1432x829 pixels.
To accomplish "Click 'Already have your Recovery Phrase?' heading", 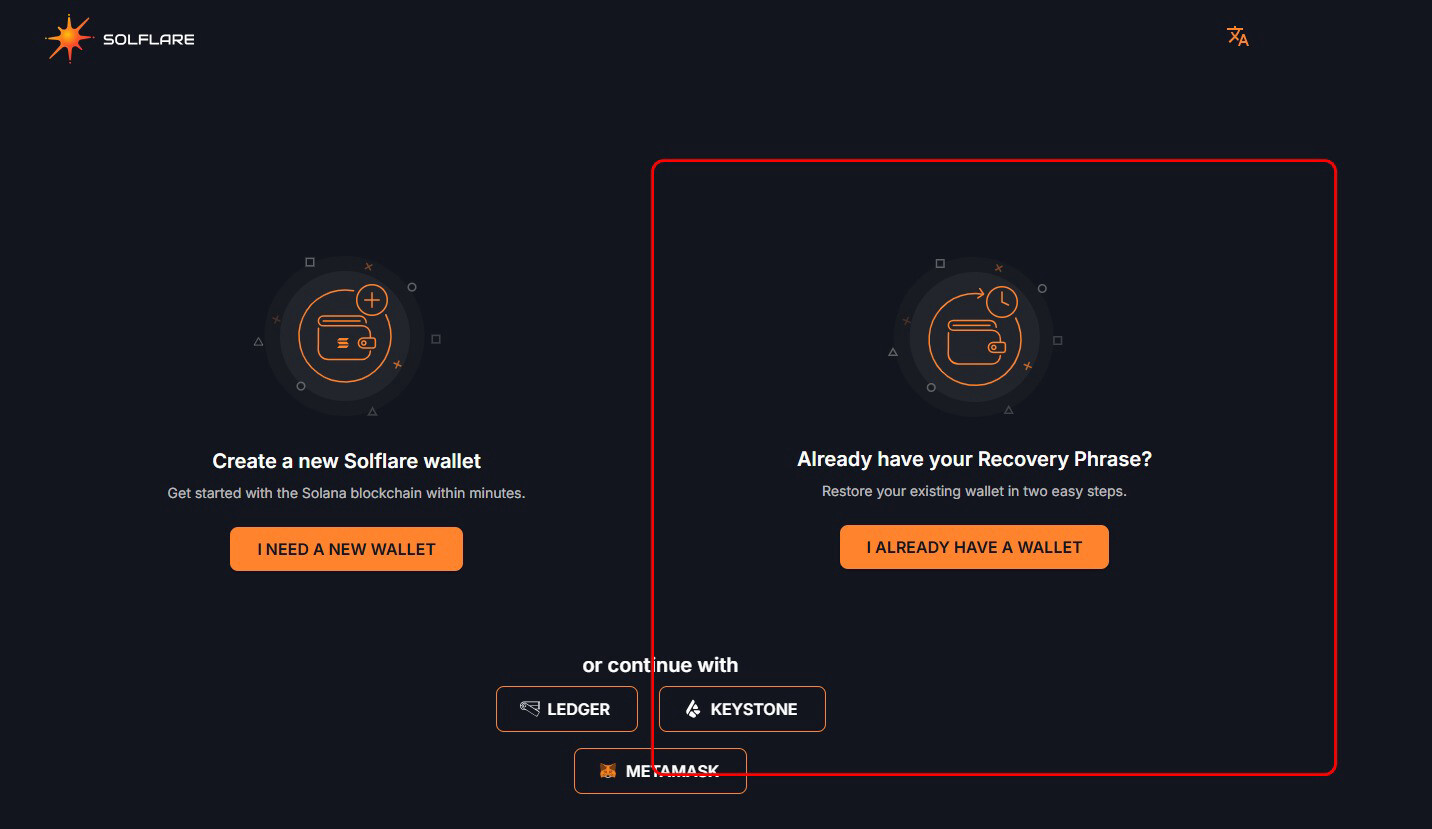I will (x=974, y=459).
